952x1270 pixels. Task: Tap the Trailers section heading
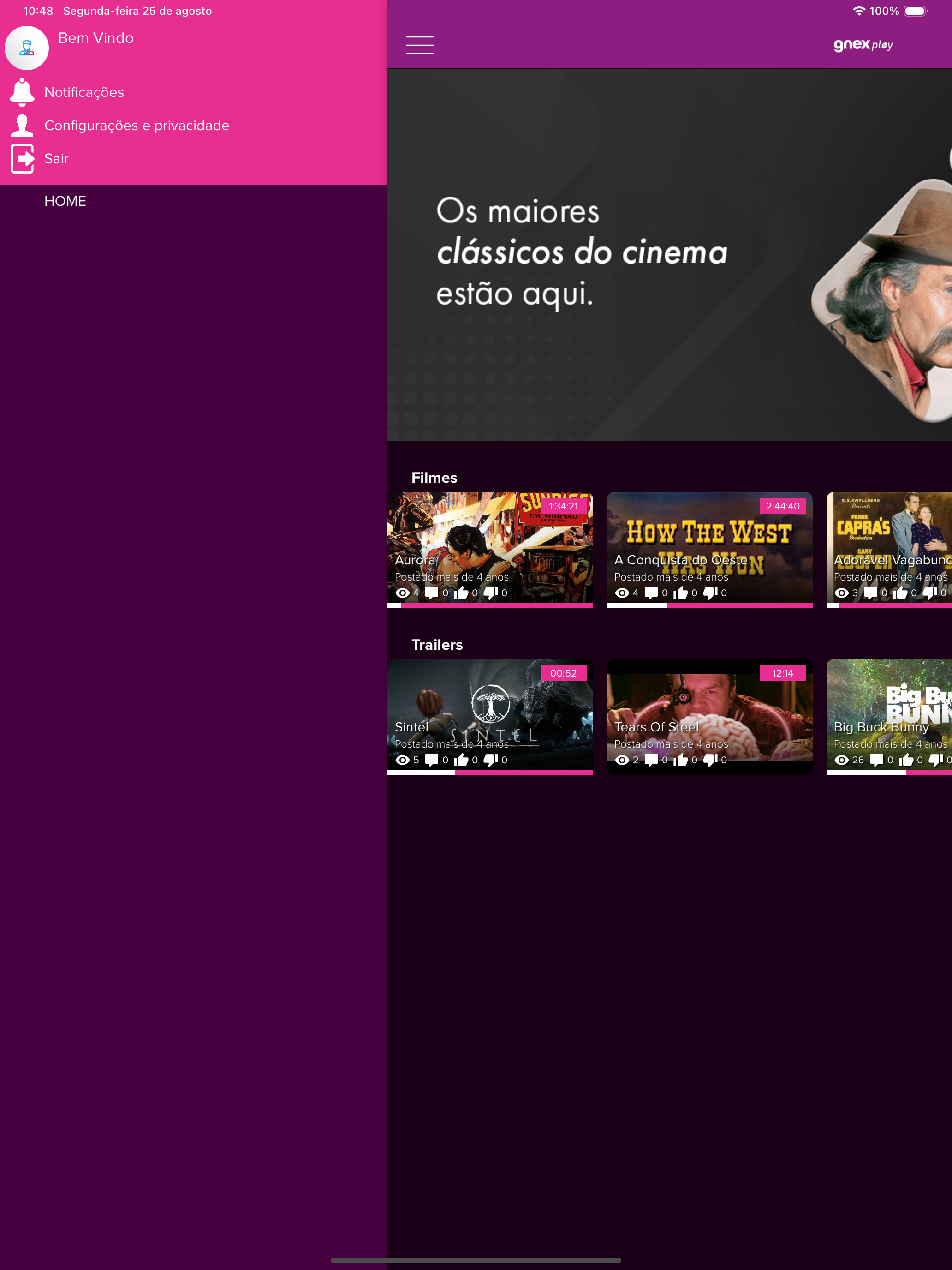(437, 645)
